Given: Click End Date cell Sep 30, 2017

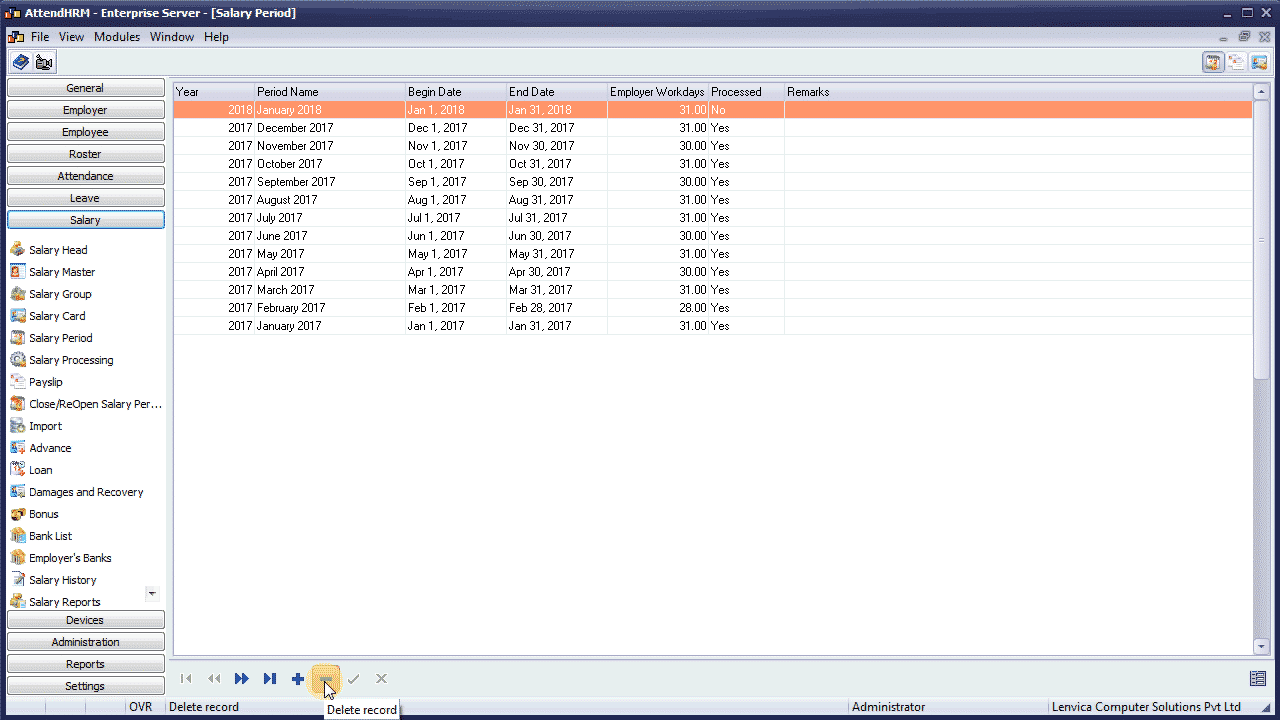Looking at the screenshot, I should [x=557, y=182].
